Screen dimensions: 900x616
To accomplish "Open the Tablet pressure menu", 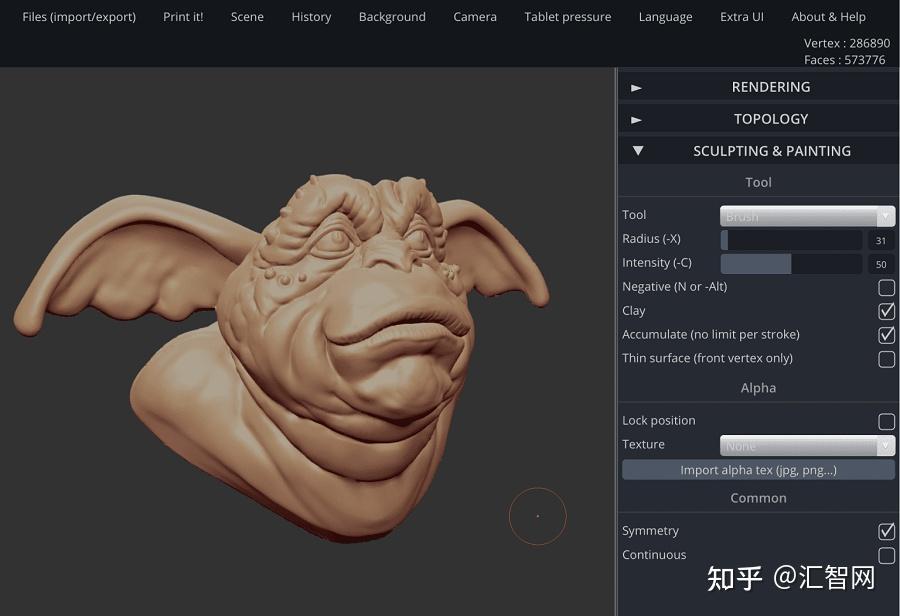I will point(568,17).
